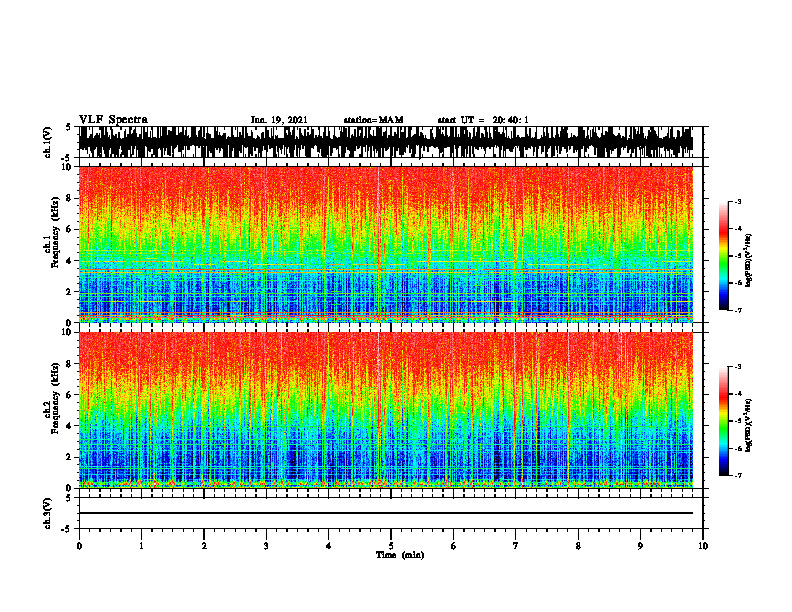This screenshot has height=612, width=792.
Task: Click the ch.1 color bar log(PSD) label
Action: click(749, 261)
